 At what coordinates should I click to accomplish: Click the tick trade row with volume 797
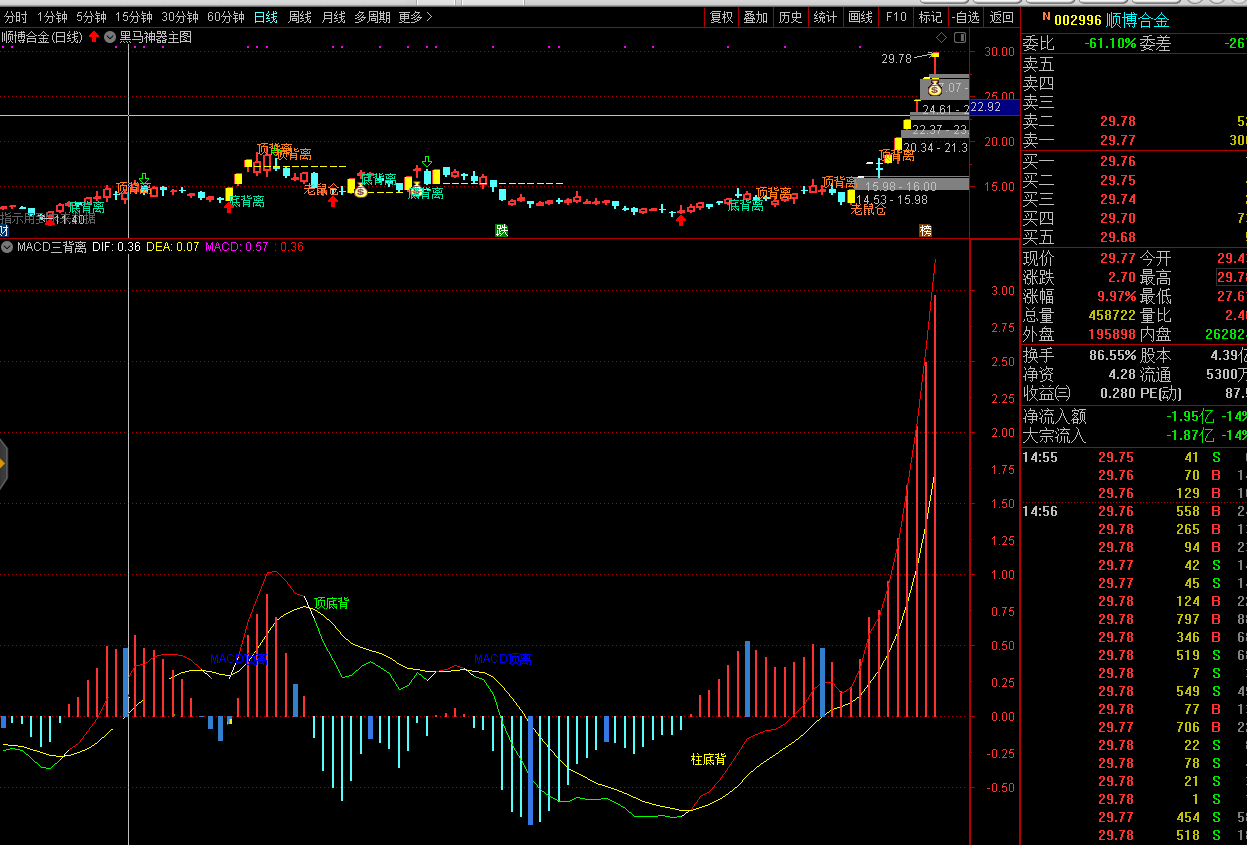pos(1134,619)
